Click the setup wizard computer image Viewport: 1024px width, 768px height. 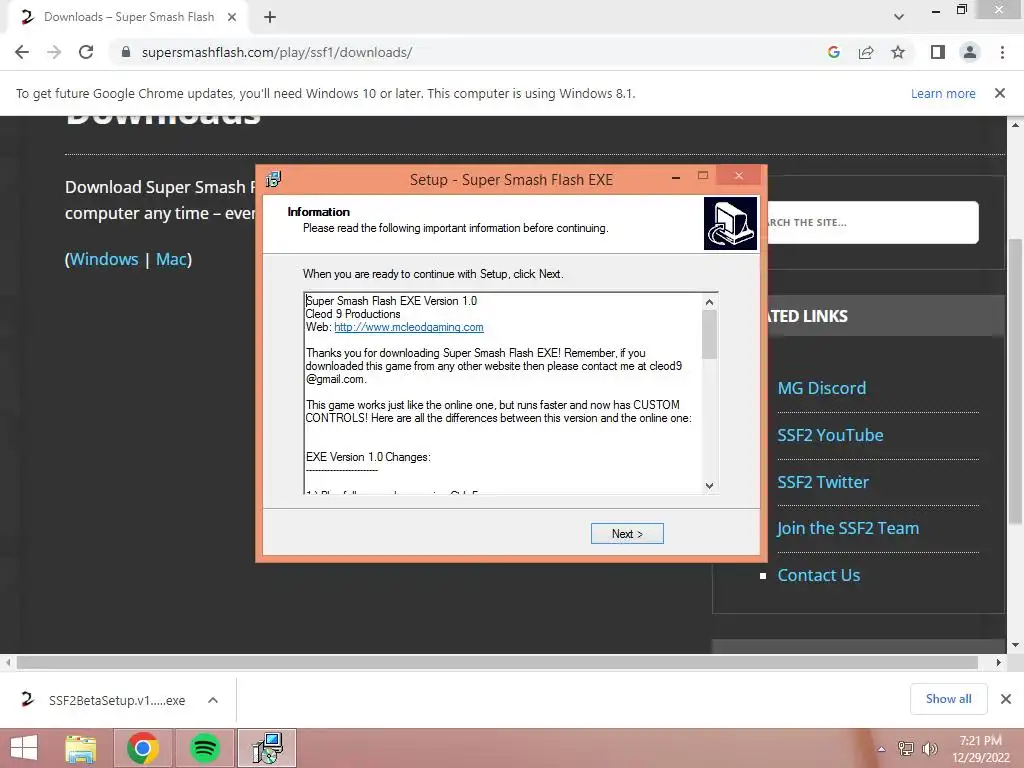[730, 223]
